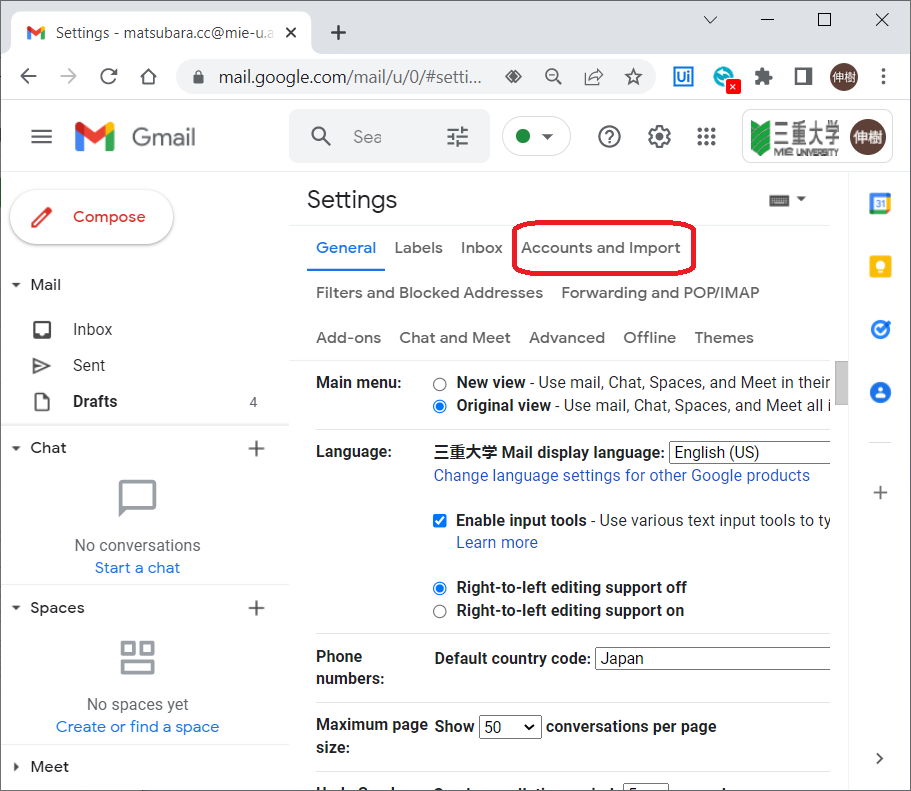Open Gmail support help icon
911x791 pixels.
[x=609, y=137]
